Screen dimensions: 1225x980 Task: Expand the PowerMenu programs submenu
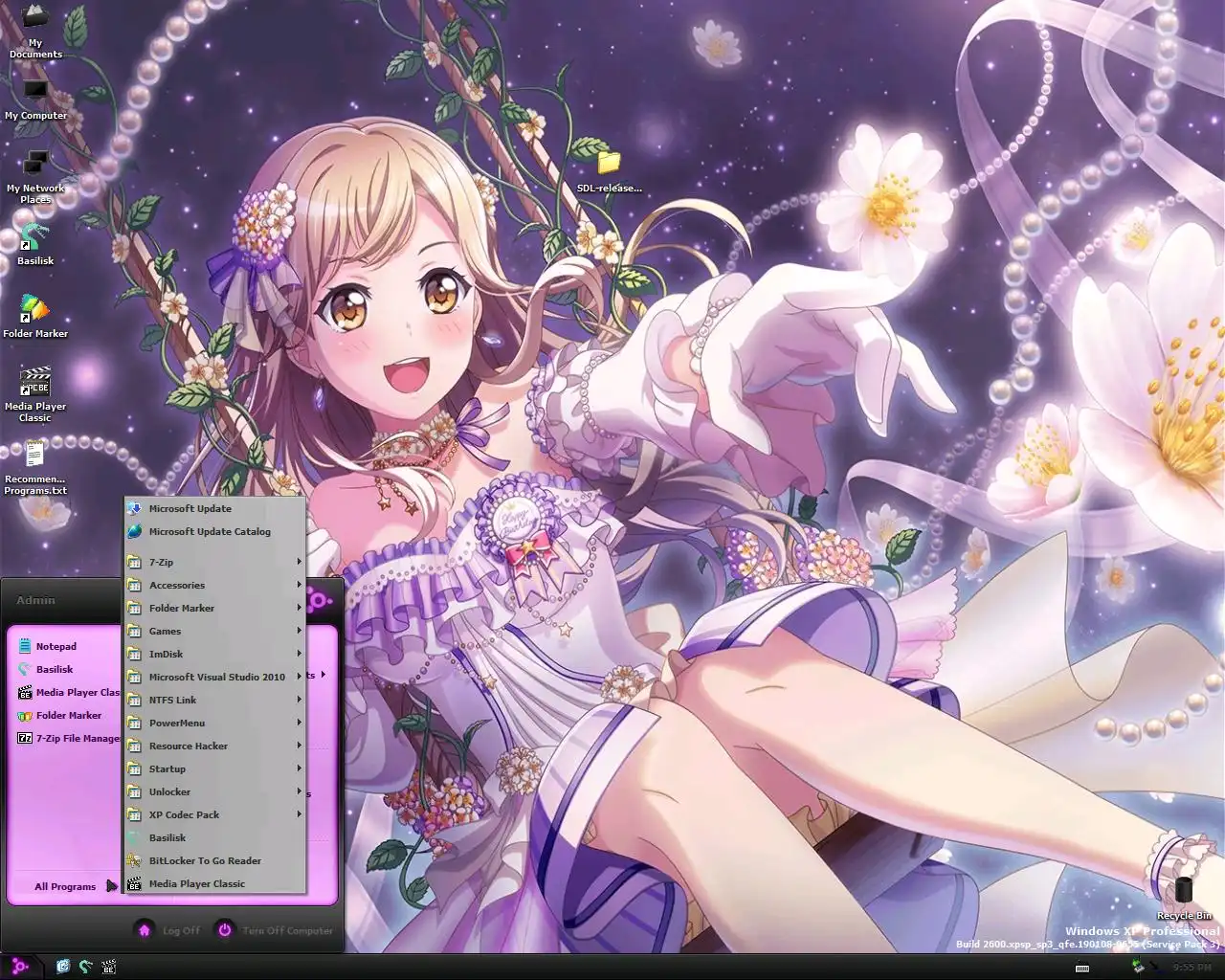tap(214, 723)
